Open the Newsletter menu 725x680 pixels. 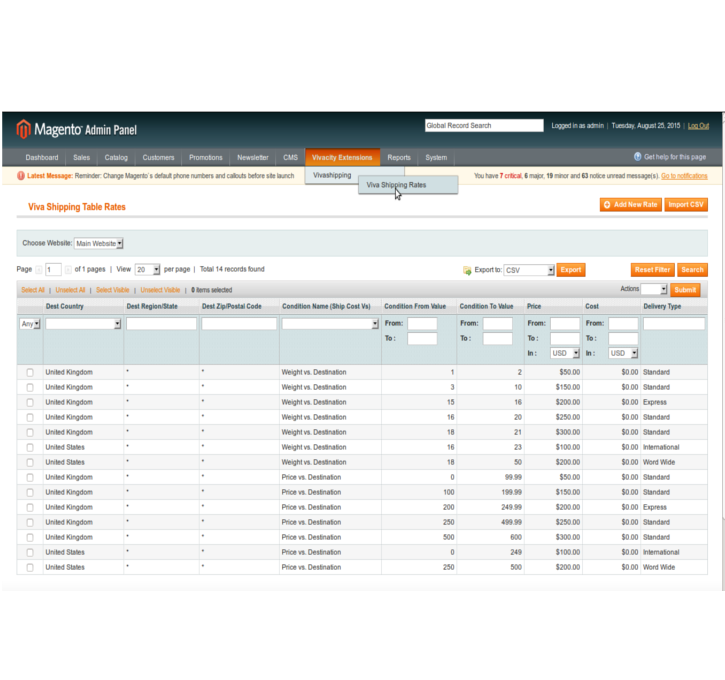(253, 157)
